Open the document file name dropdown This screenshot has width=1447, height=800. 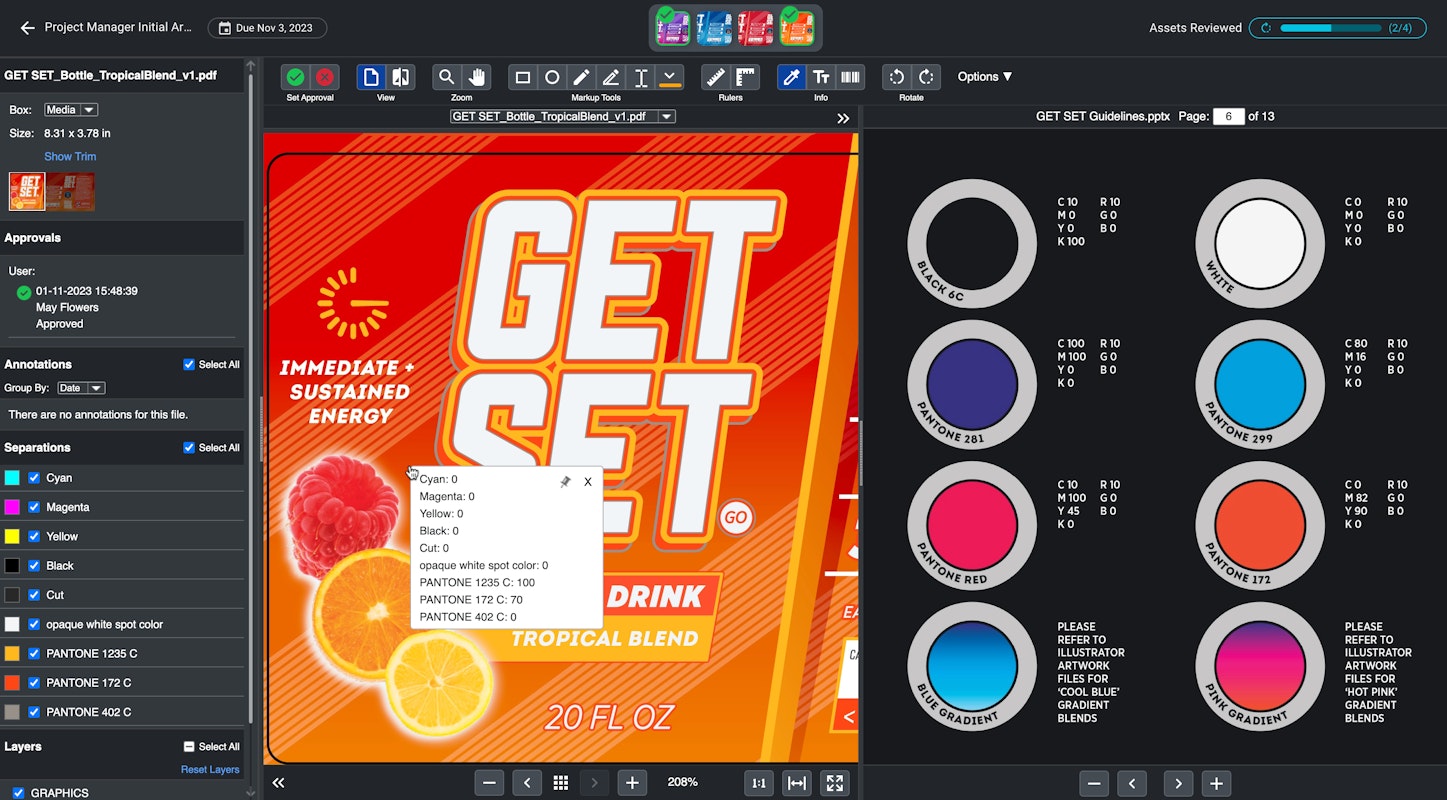click(563, 117)
